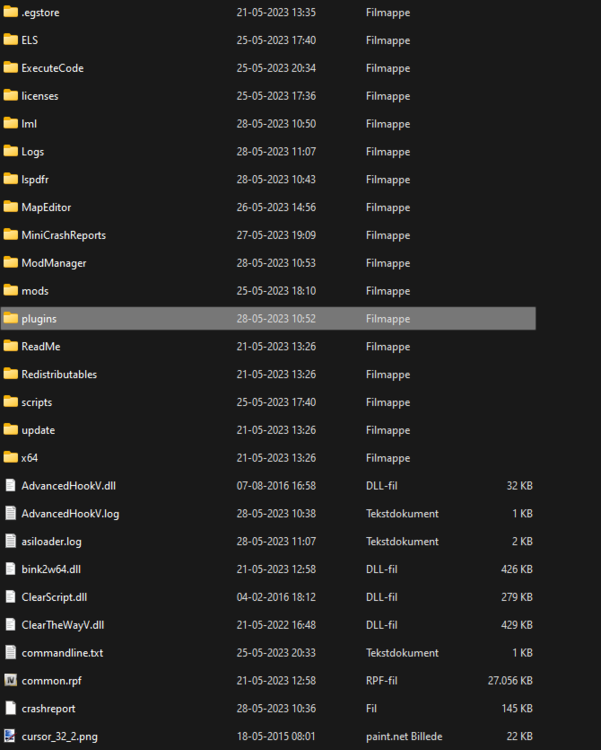Click the MapEditor folder icon
Image resolution: width=601 pixels, height=750 pixels.
[x=11, y=207]
